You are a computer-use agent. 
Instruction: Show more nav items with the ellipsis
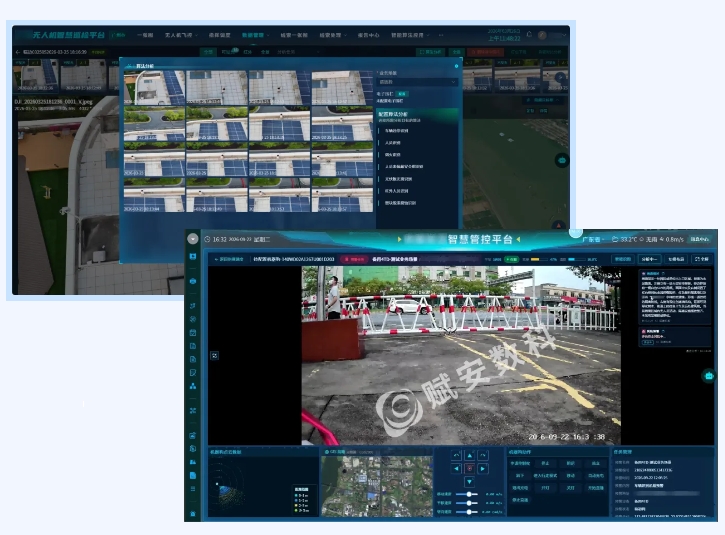[441, 35]
